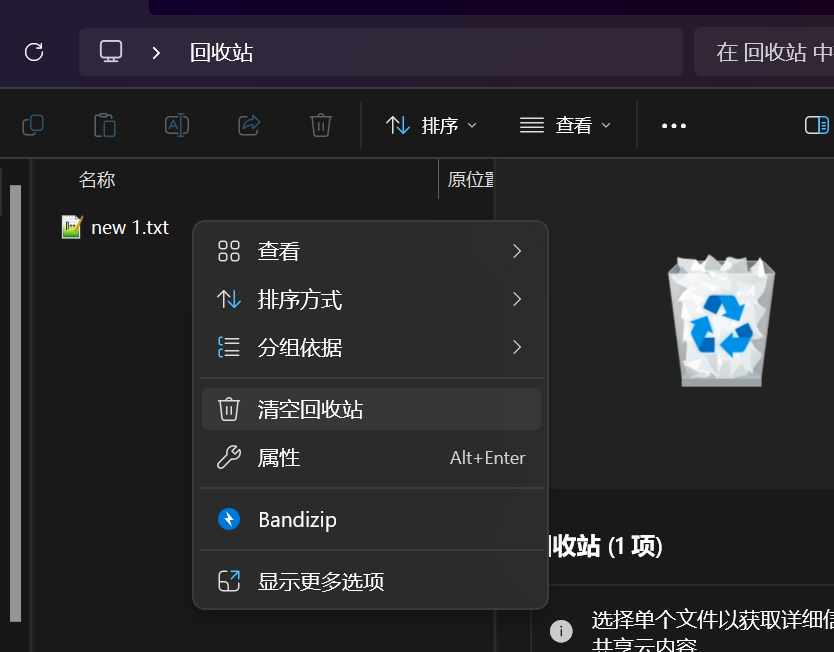Image resolution: width=834 pixels, height=652 pixels.
Task: Choose 清空回收站 from context menu
Action: [371, 409]
